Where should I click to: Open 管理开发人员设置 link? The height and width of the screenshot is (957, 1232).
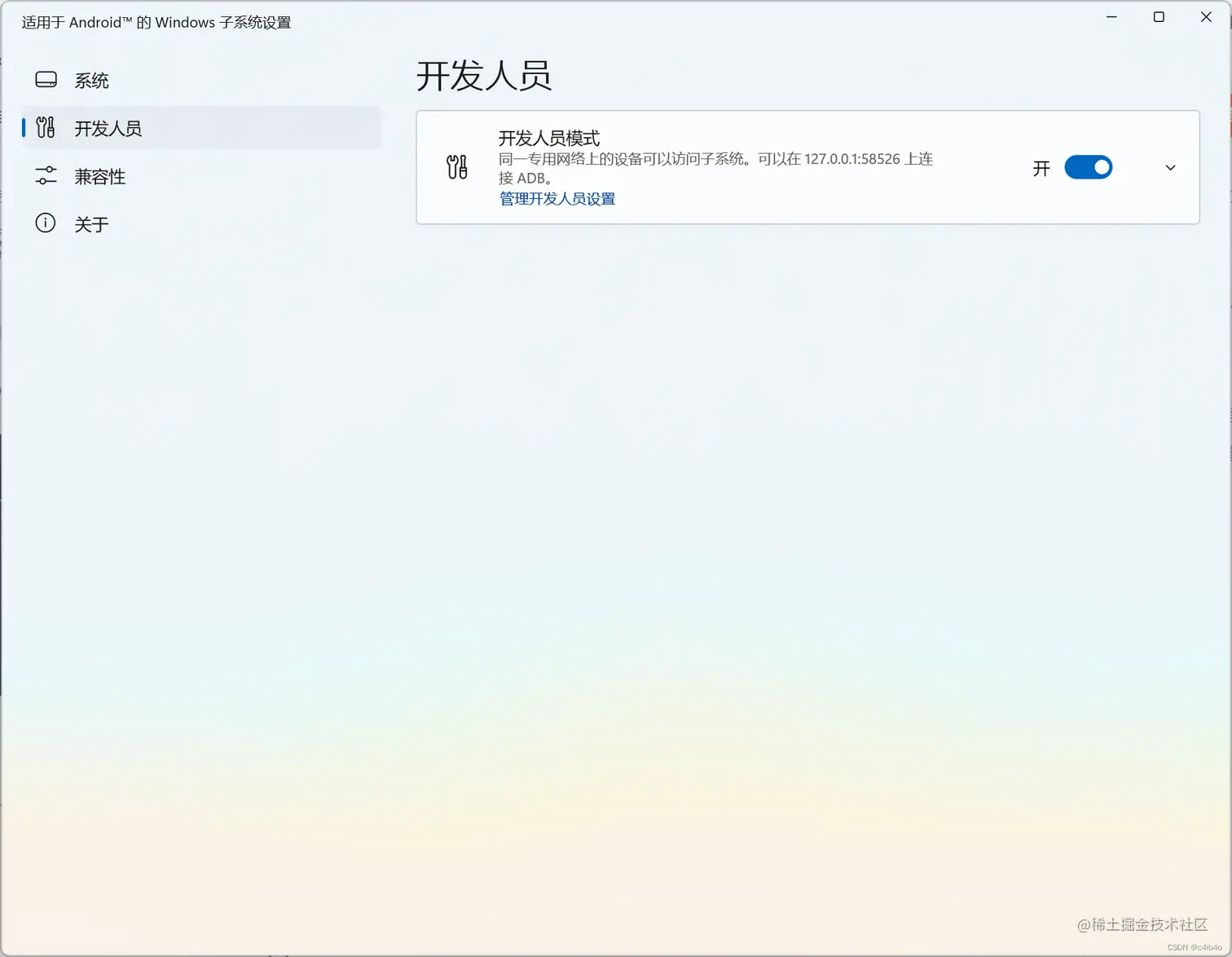coord(557,198)
